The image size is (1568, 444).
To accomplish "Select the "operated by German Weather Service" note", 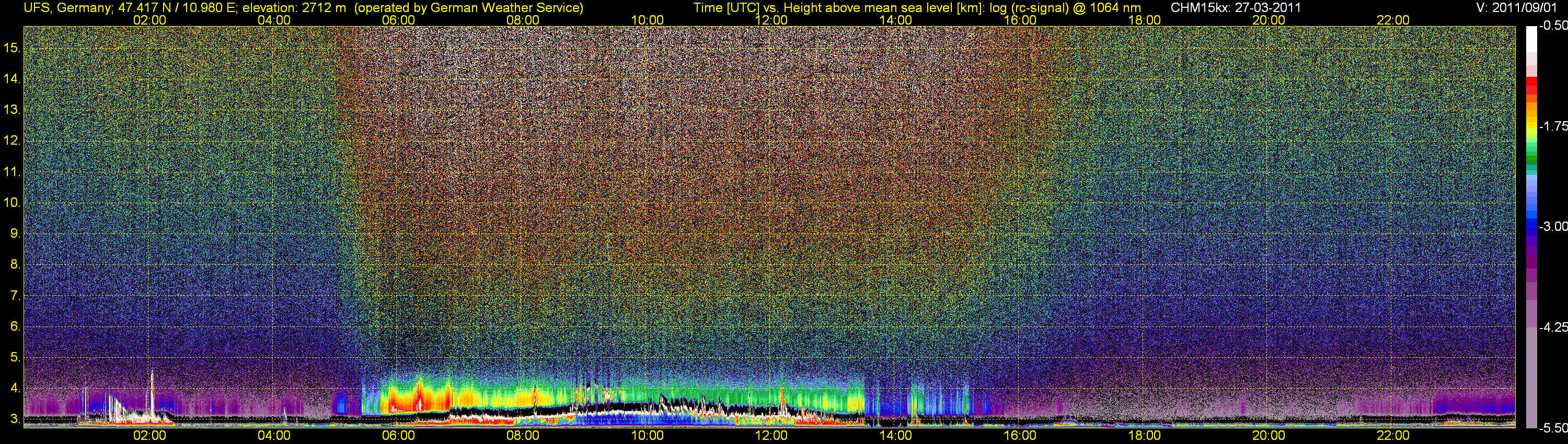I will point(469,8).
